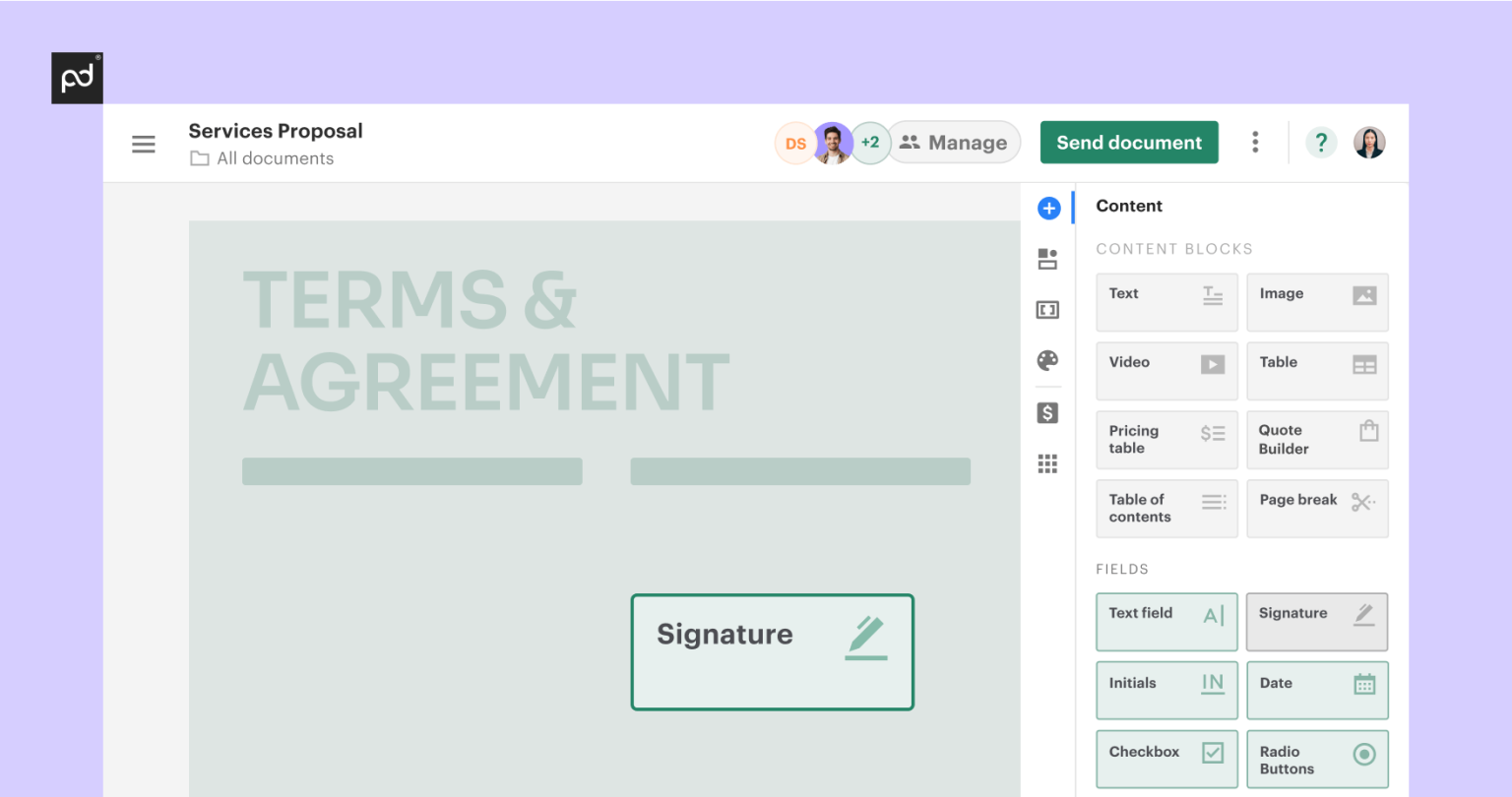1512x797 pixels.
Task: Open the hamburger navigation menu
Action: coord(144,143)
